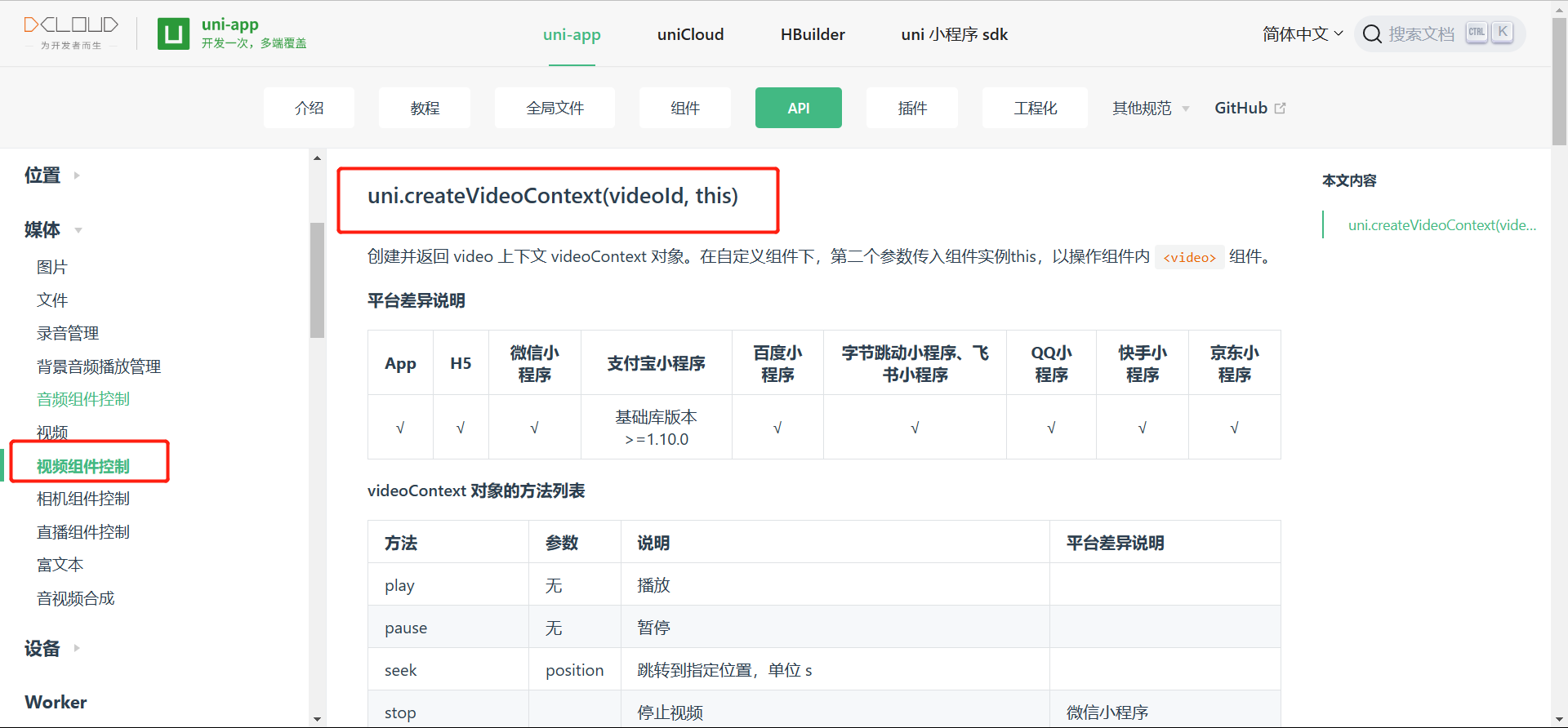Screen dimensions: 1568x728
Task: Click the 微信小程序 platform note cell
Action: pyautogui.click(x=1165, y=709)
